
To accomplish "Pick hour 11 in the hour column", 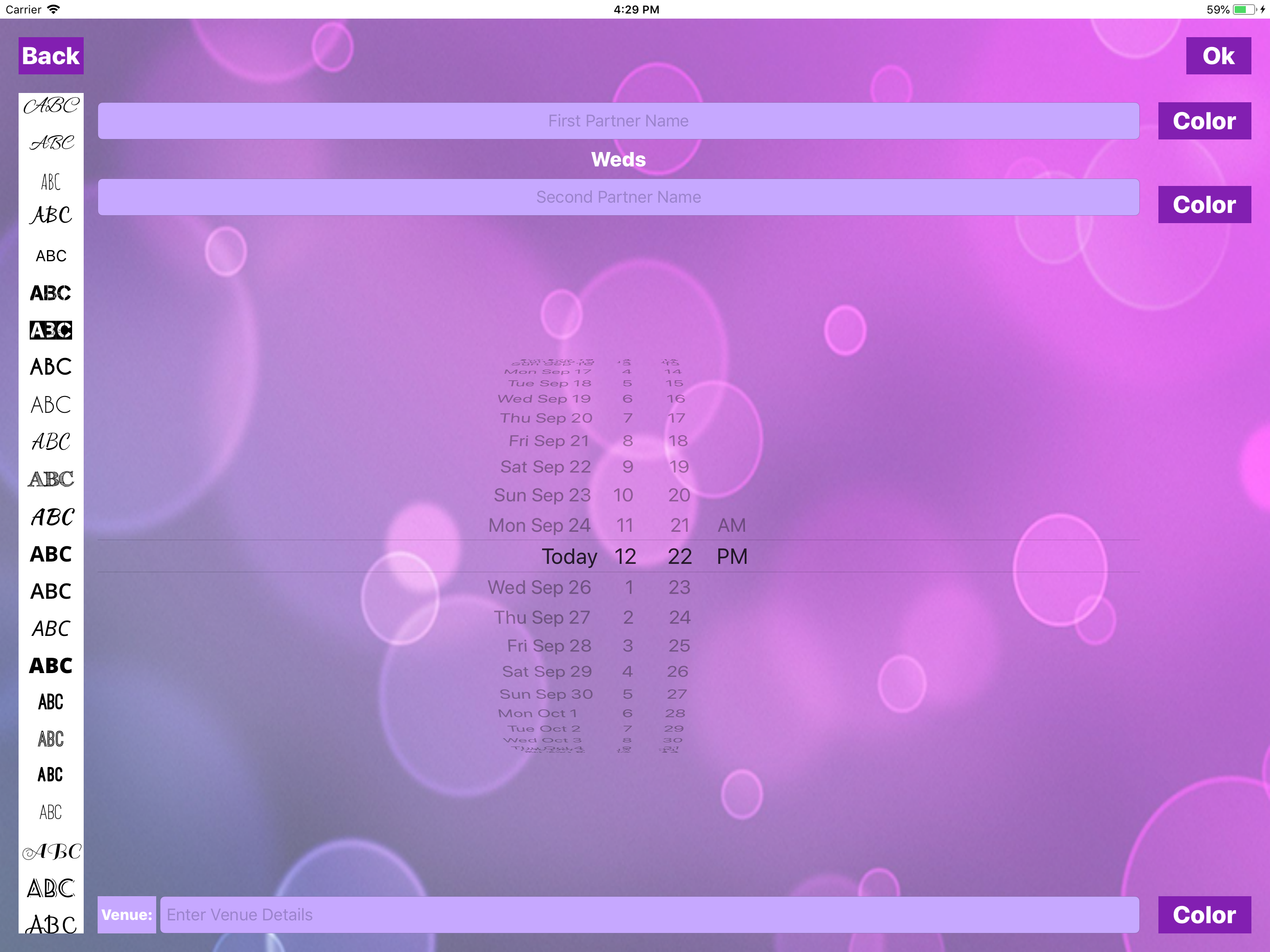I will (x=625, y=525).
